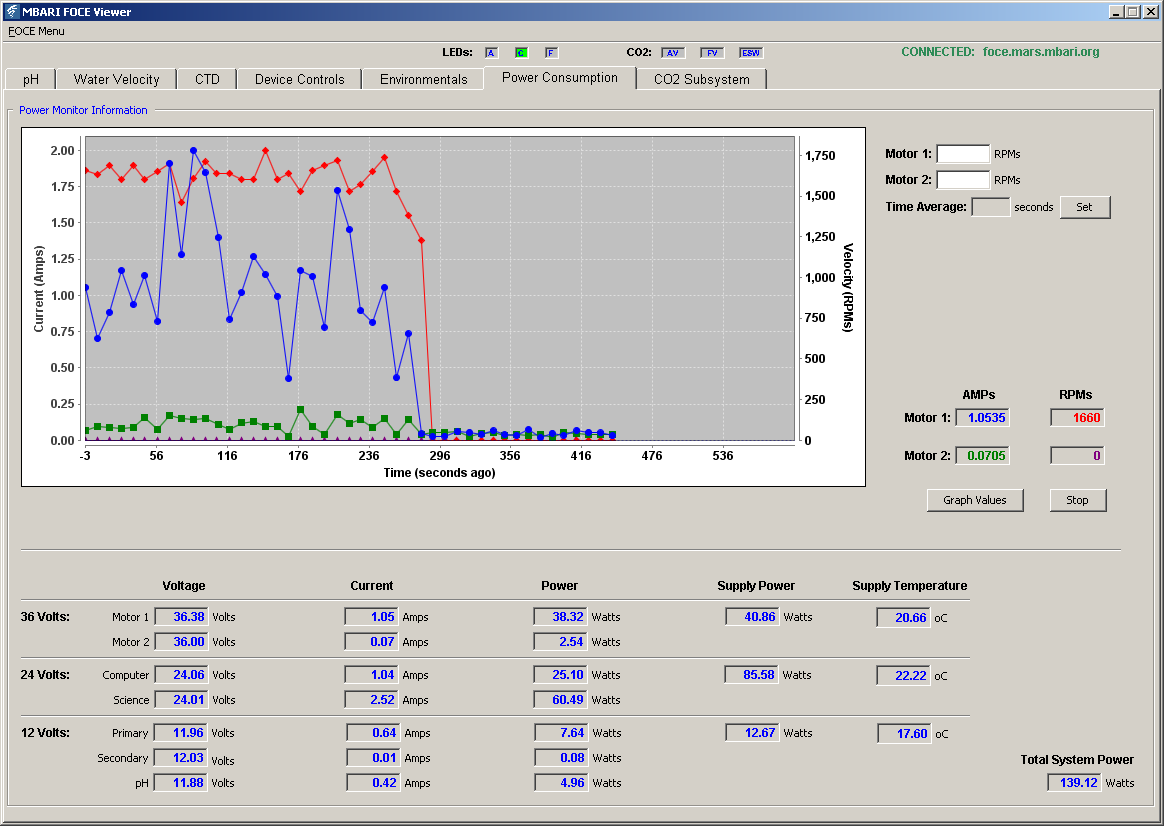Switch to the pH tab
This screenshot has width=1164, height=826.
[30, 79]
